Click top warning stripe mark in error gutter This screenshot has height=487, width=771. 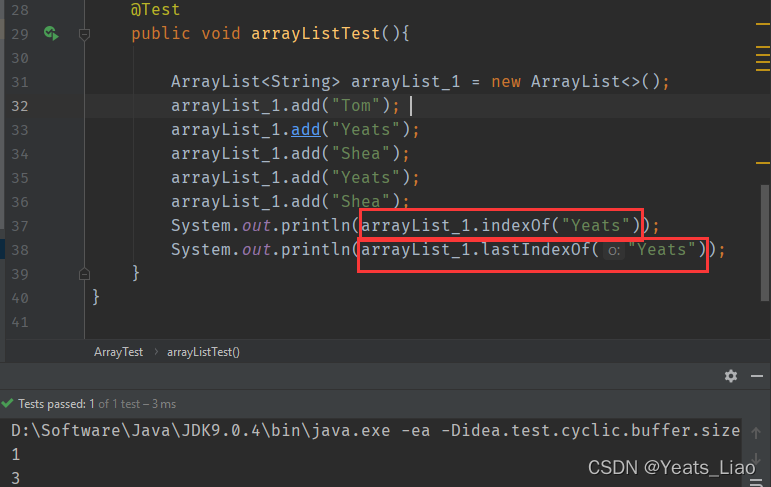(763, 24)
